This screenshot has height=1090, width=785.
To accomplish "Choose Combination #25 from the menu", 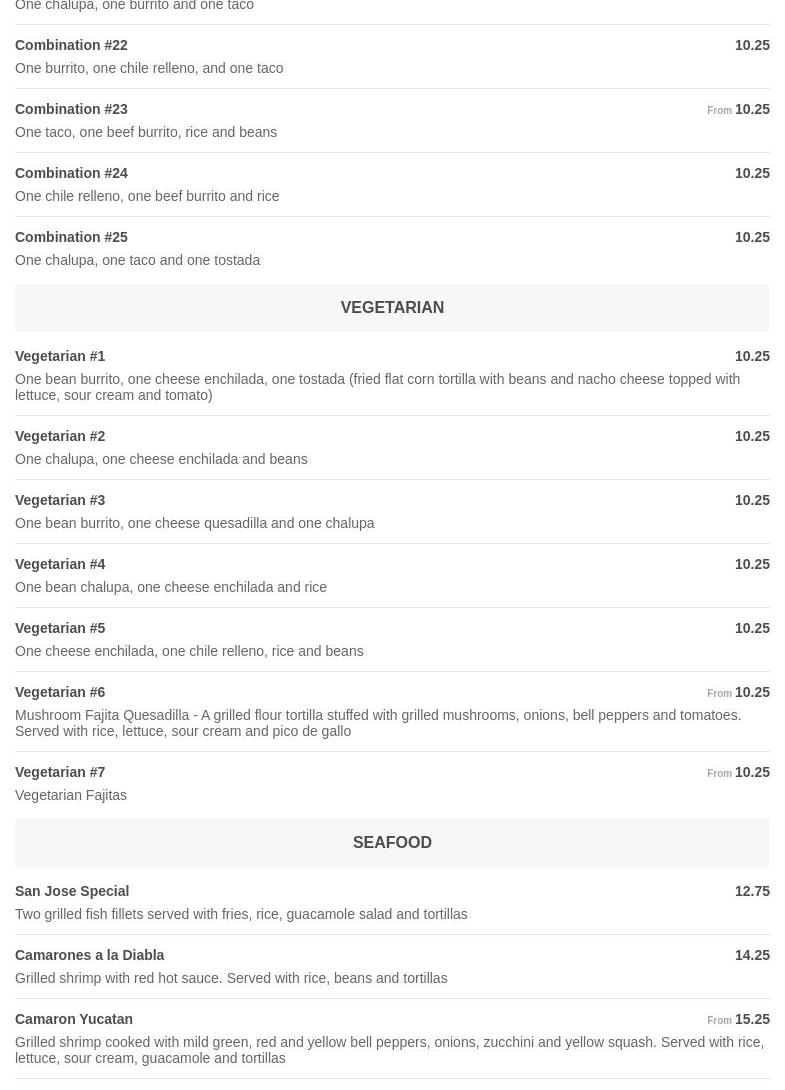I will click(x=71, y=237).
